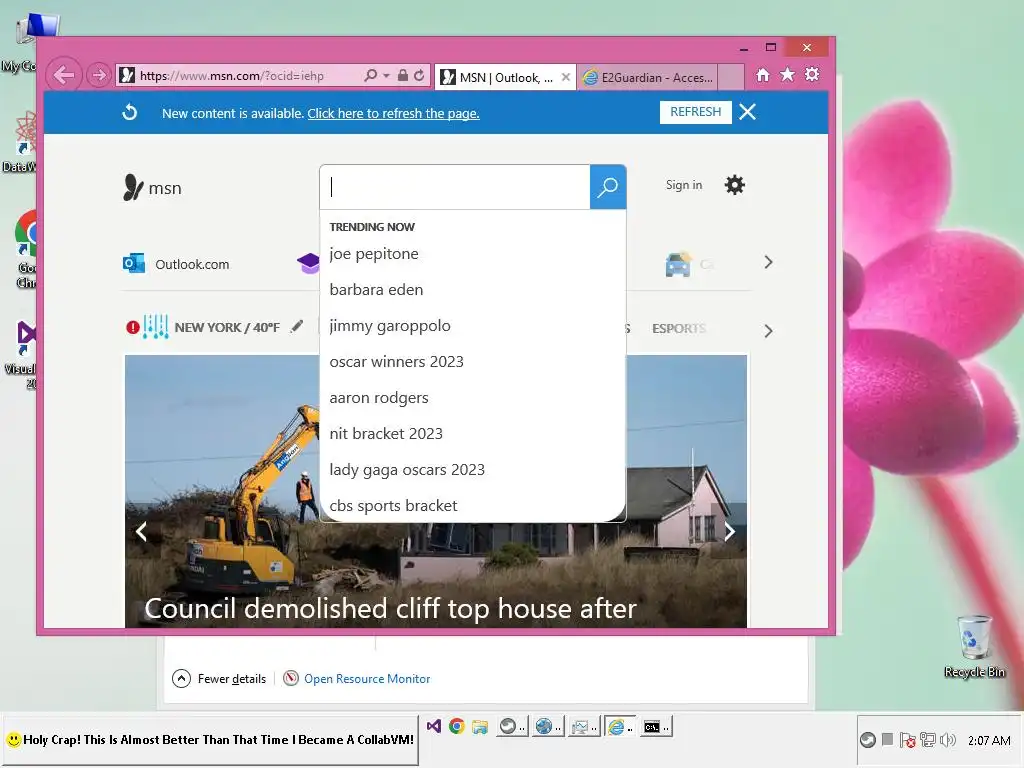Screen dimensions: 1024x768
Task: Select the 'cbs sports bracket' suggestion
Action: point(473,505)
